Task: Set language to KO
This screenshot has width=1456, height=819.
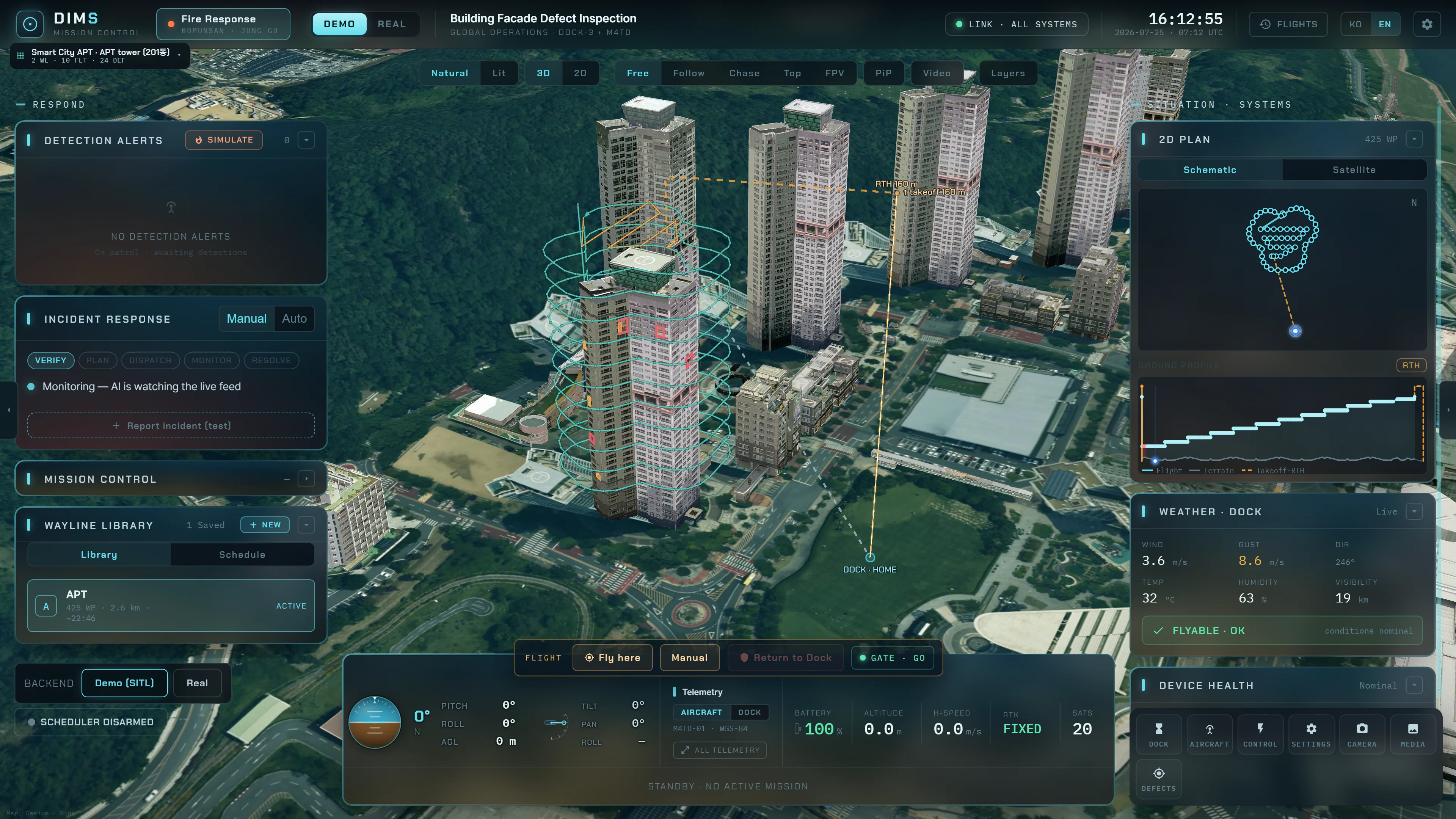Action: 1356,24
